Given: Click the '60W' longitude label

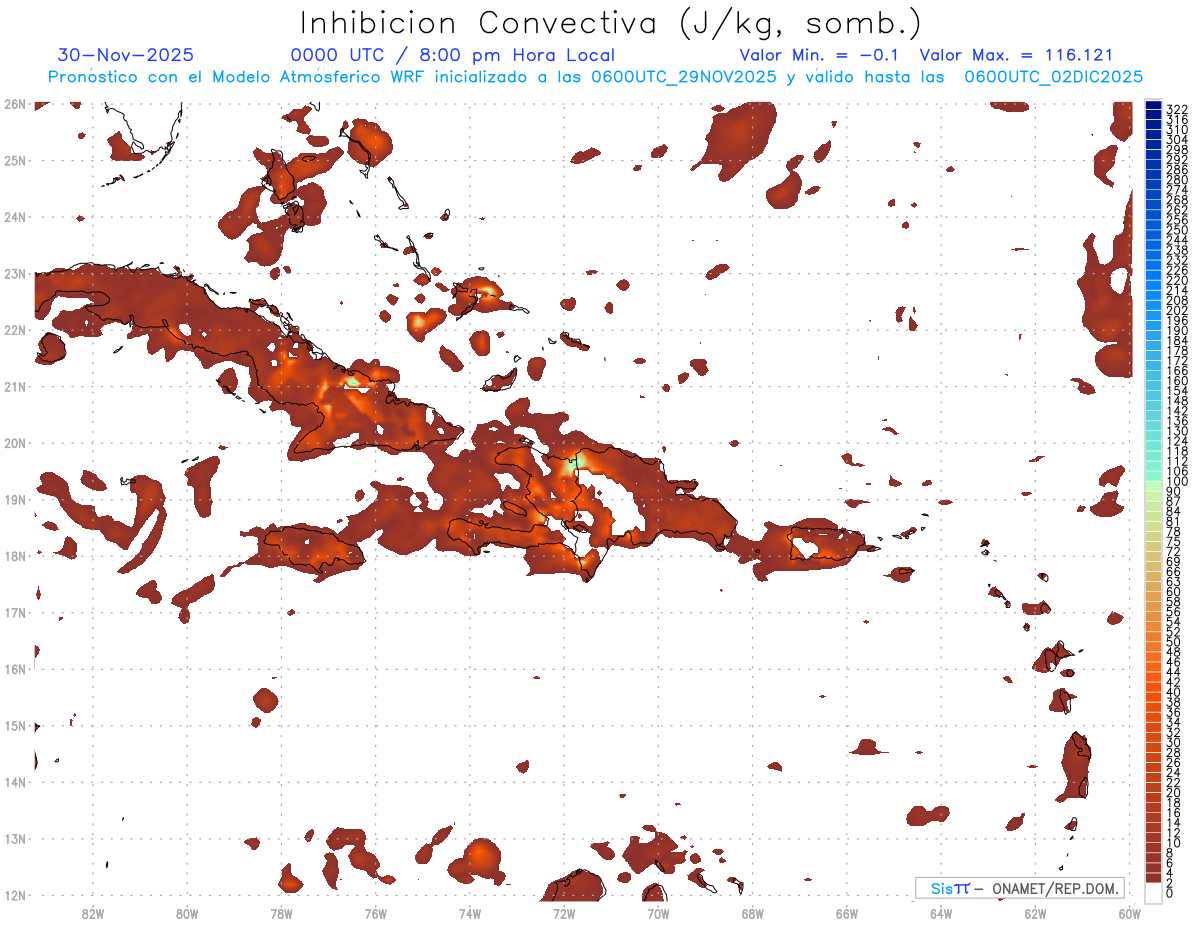Looking at the screenshot, I should coord(1129,913).
